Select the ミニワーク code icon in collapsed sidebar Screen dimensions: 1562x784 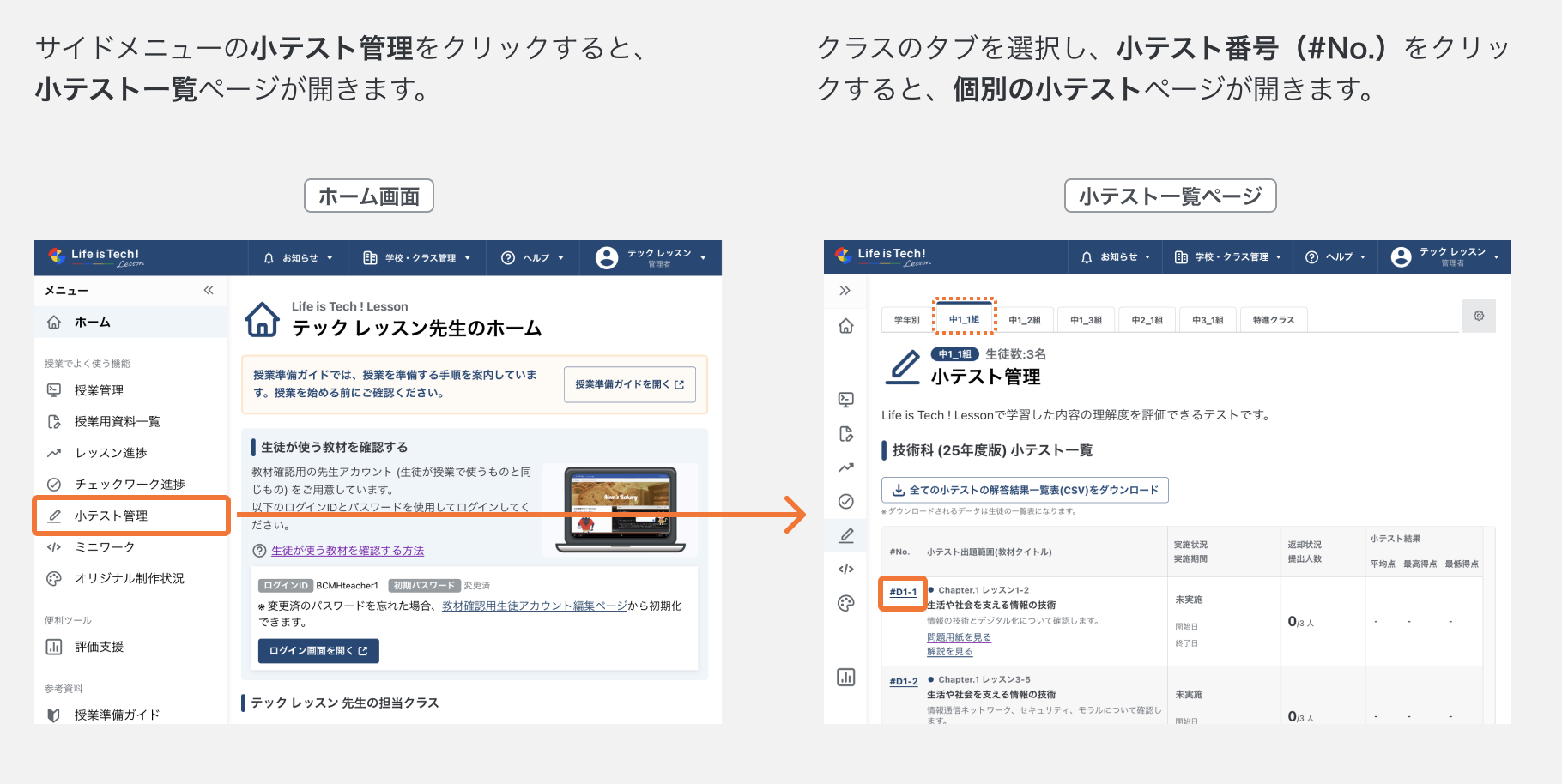pyautogui.click(x=846, y=568)
